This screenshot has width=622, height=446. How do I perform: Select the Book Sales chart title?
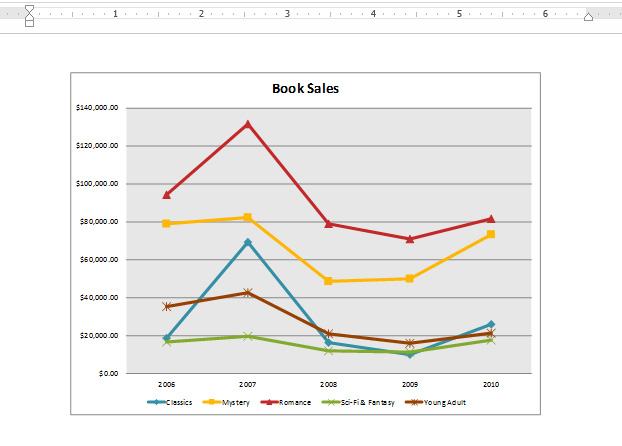coord(305,88)
